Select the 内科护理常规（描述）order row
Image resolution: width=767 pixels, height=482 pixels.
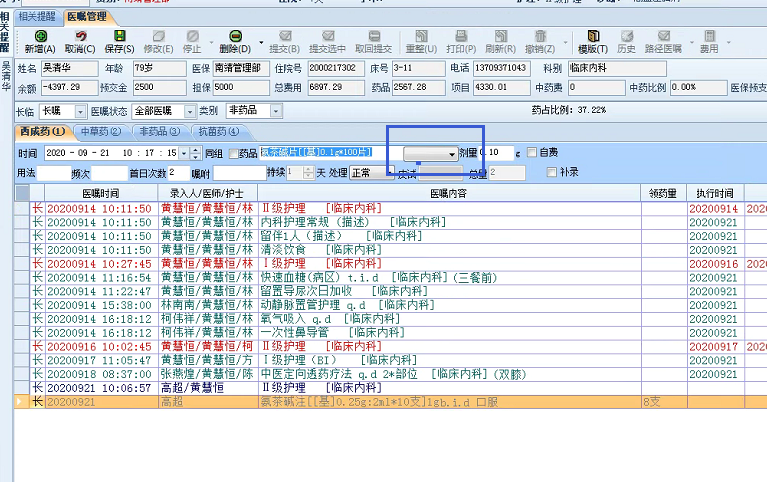(391, 222)
